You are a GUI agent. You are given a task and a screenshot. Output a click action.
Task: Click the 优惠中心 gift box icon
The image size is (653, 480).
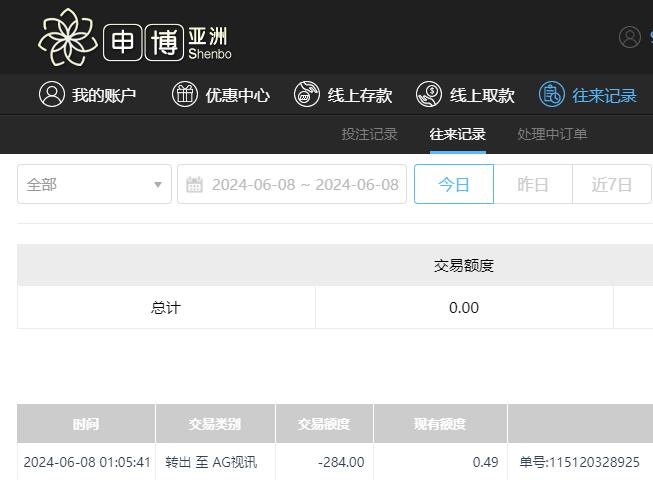pos(185,94)
